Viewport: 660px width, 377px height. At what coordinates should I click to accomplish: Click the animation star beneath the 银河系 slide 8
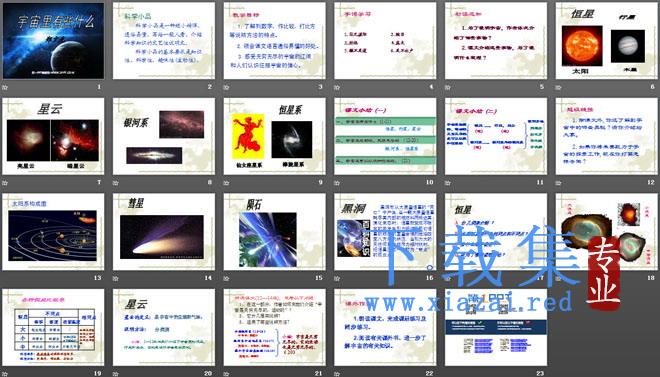116,183
